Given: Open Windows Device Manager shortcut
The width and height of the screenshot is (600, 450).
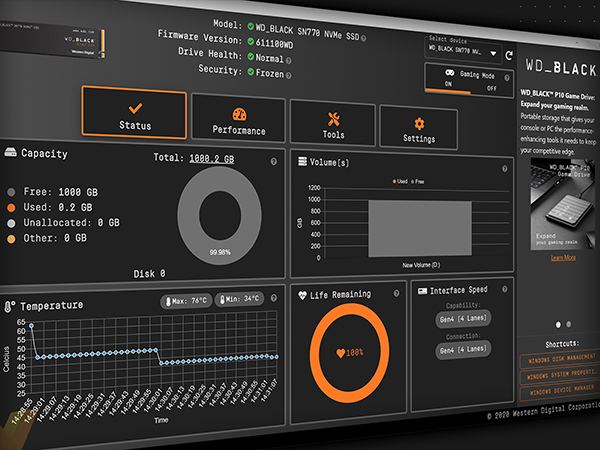Looking at the screenshot, I should pyautogui.click(x=560, y=391).
